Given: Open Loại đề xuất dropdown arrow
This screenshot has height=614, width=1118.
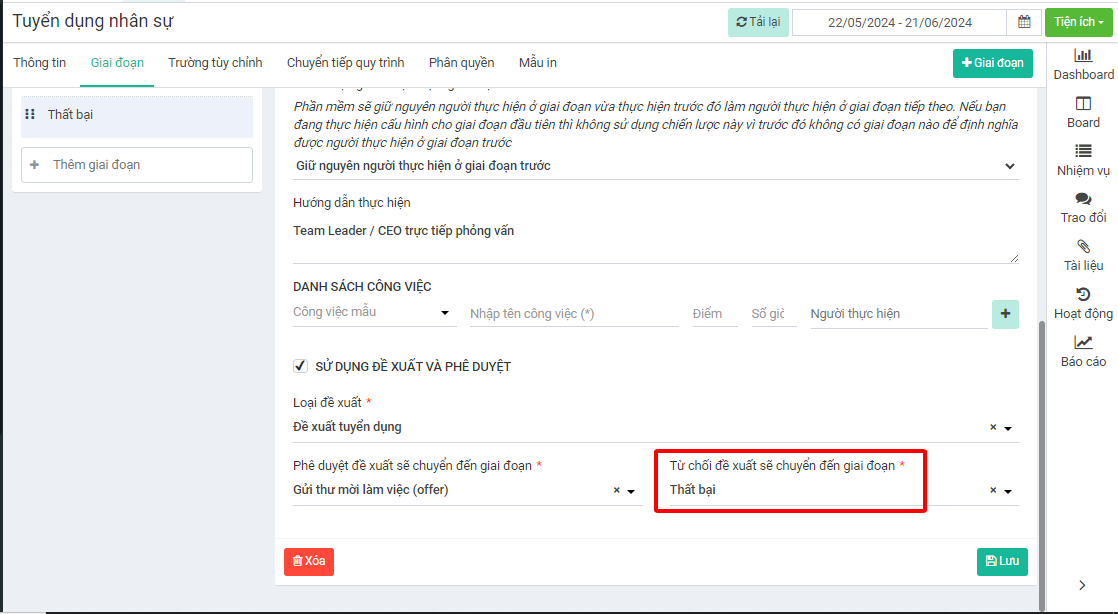Looking at the screenshot, I should click(1008, 428).
